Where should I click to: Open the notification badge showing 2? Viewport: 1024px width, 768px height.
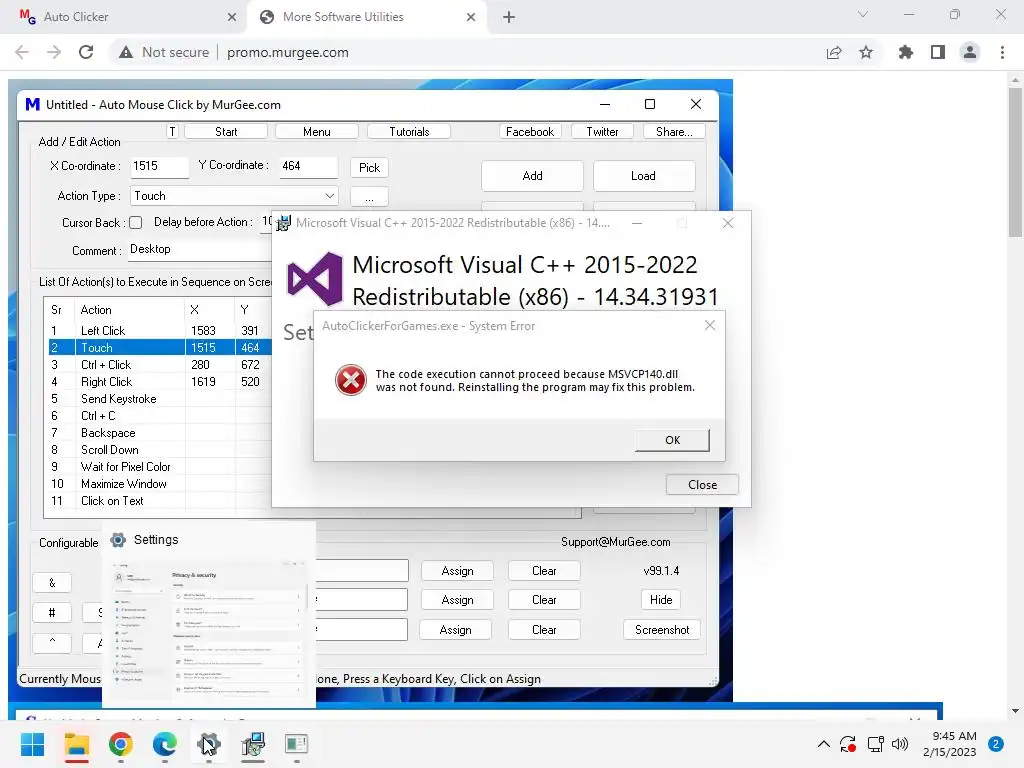[996, 744]
